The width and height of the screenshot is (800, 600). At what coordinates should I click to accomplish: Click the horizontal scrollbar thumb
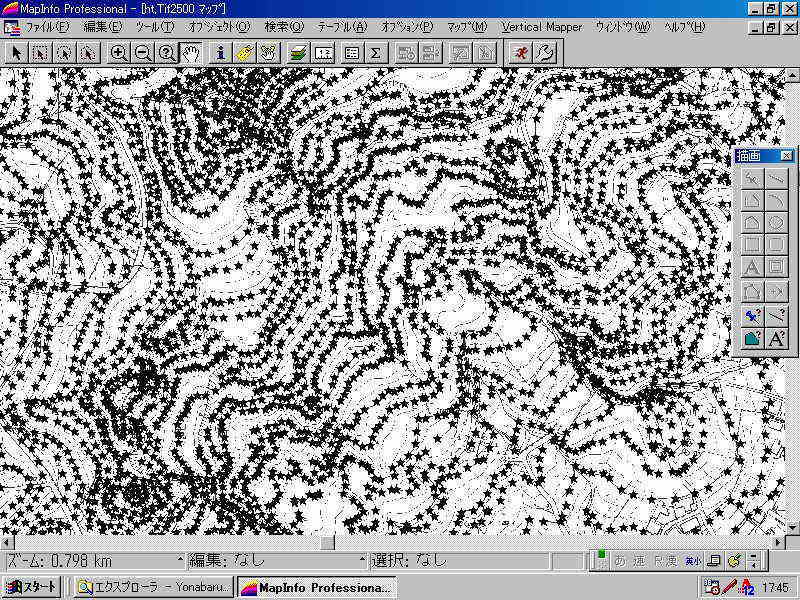(327, 542)
